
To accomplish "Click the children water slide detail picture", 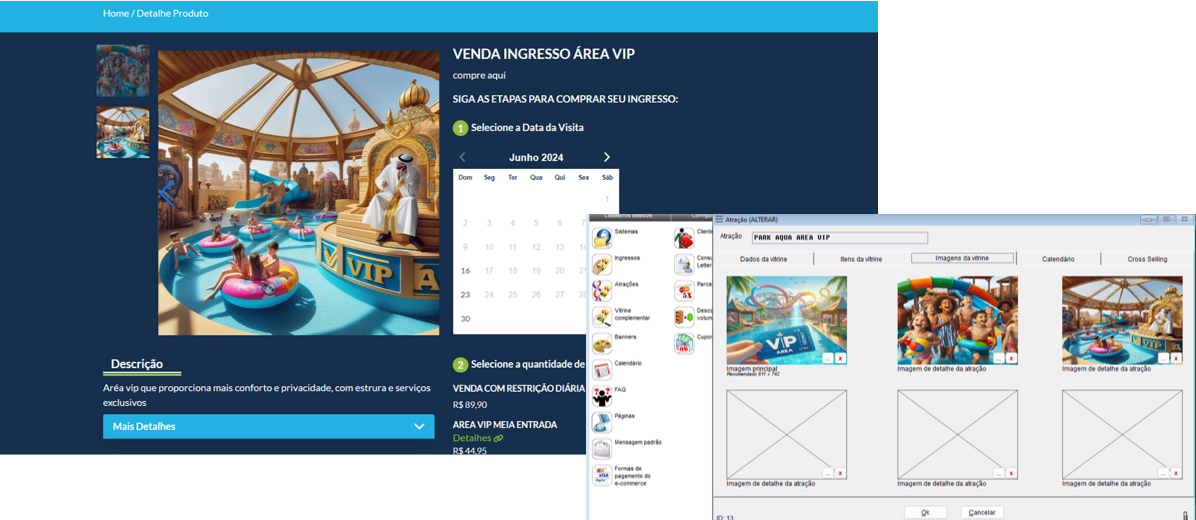I will 957,320.
